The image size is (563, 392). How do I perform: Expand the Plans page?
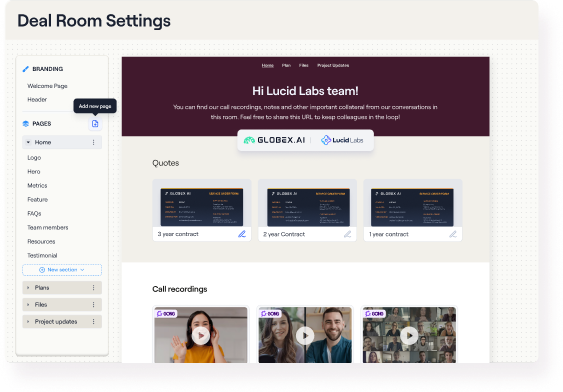(28, 288)
